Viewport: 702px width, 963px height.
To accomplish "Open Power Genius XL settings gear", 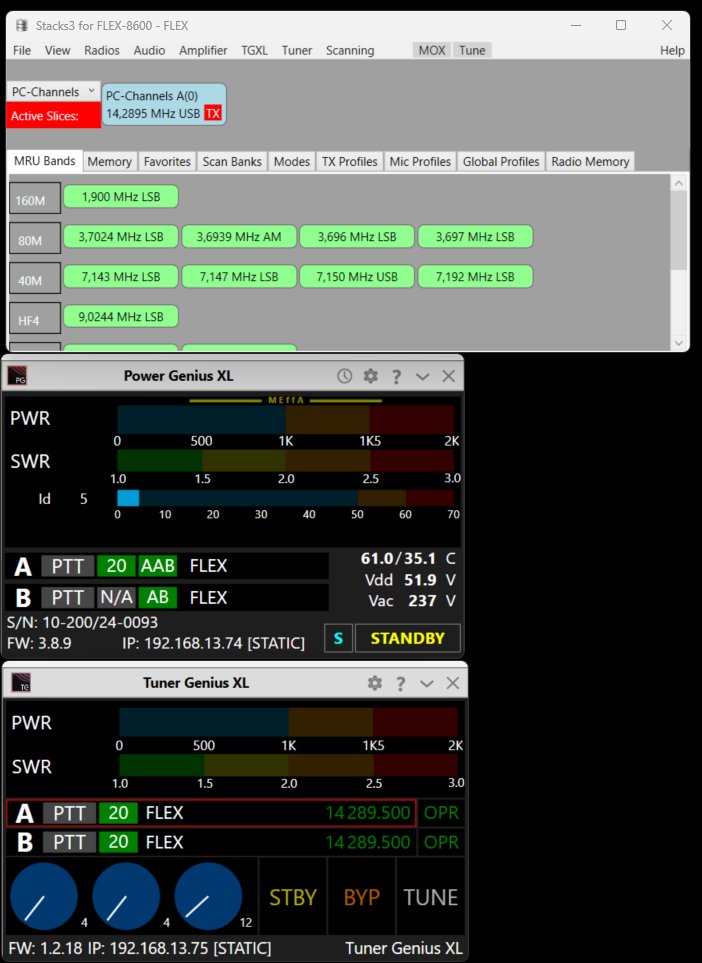I will tap(370, 376).
